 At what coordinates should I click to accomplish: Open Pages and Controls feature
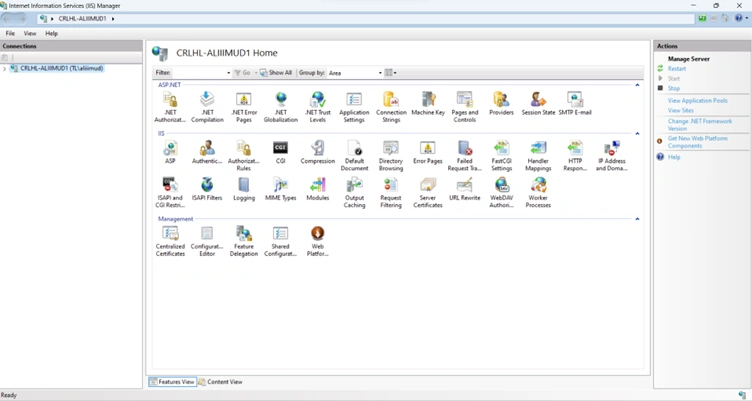pos(465,107)
